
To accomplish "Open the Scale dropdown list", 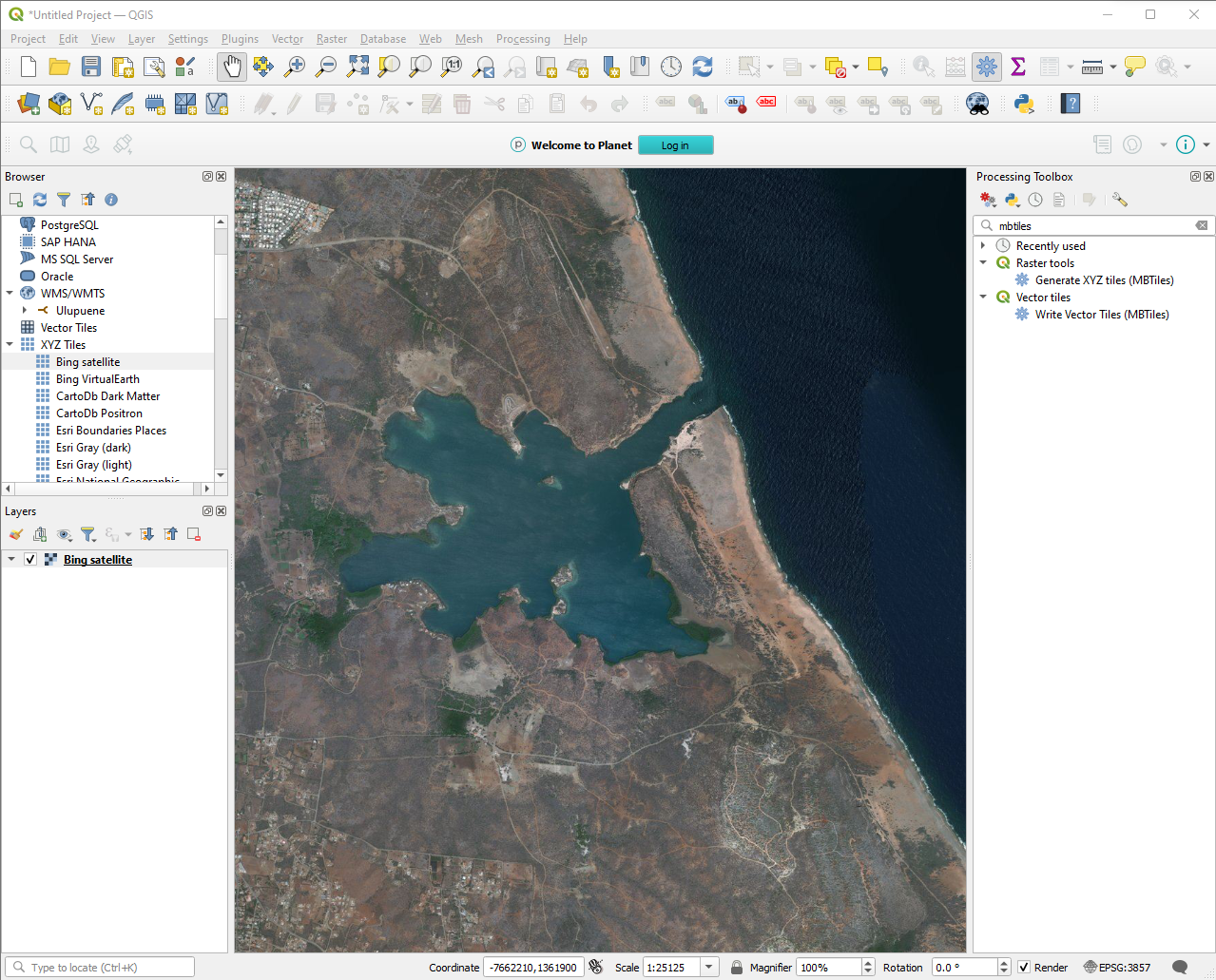I will (709, 968).
